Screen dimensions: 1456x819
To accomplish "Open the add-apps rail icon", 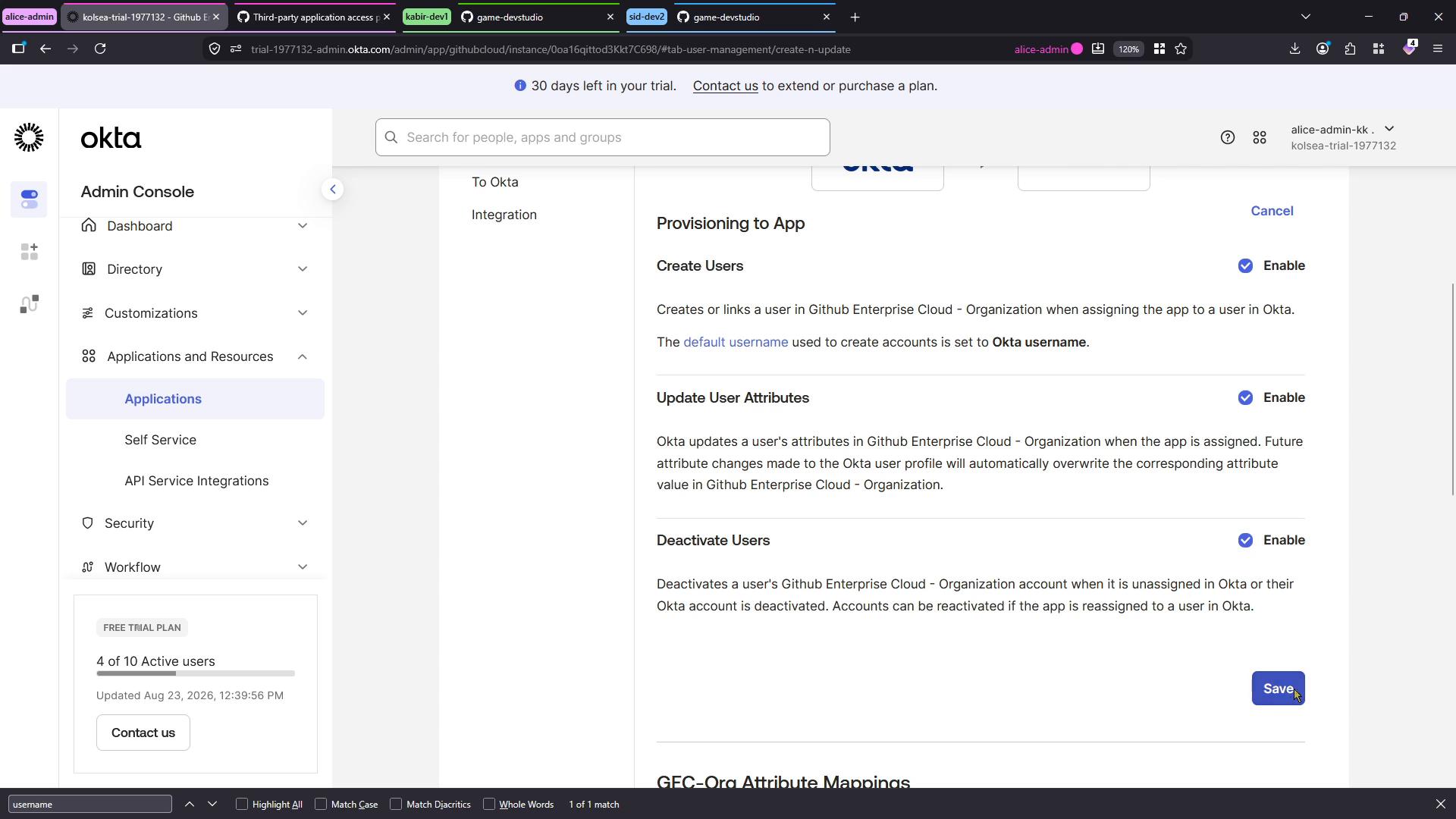I will tap(29, 252).
